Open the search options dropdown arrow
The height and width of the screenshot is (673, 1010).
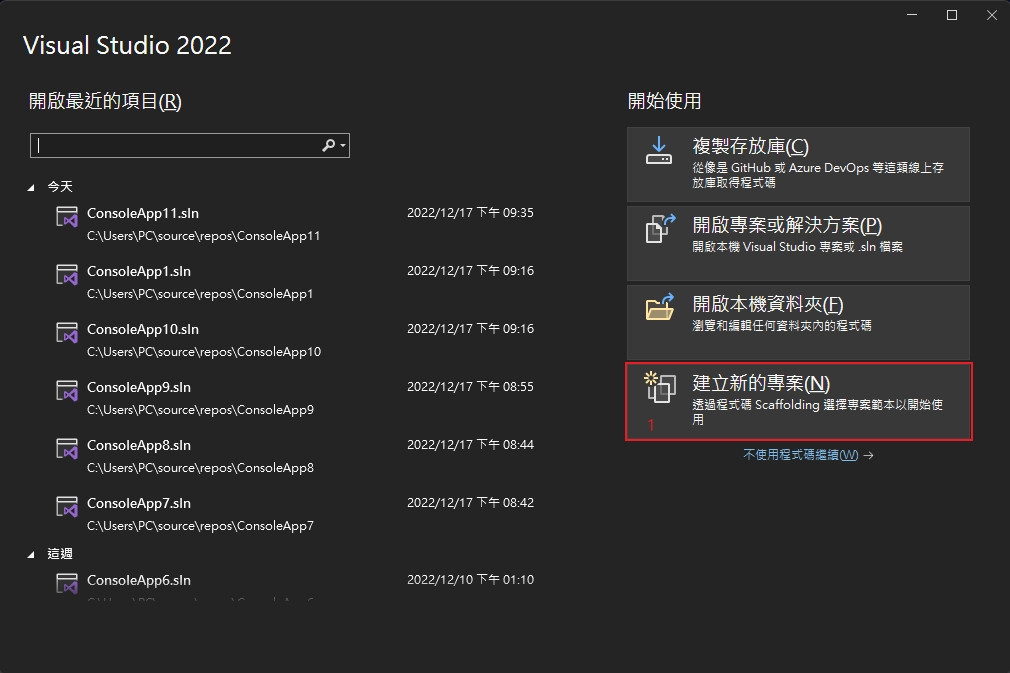(x=343, y=146)
